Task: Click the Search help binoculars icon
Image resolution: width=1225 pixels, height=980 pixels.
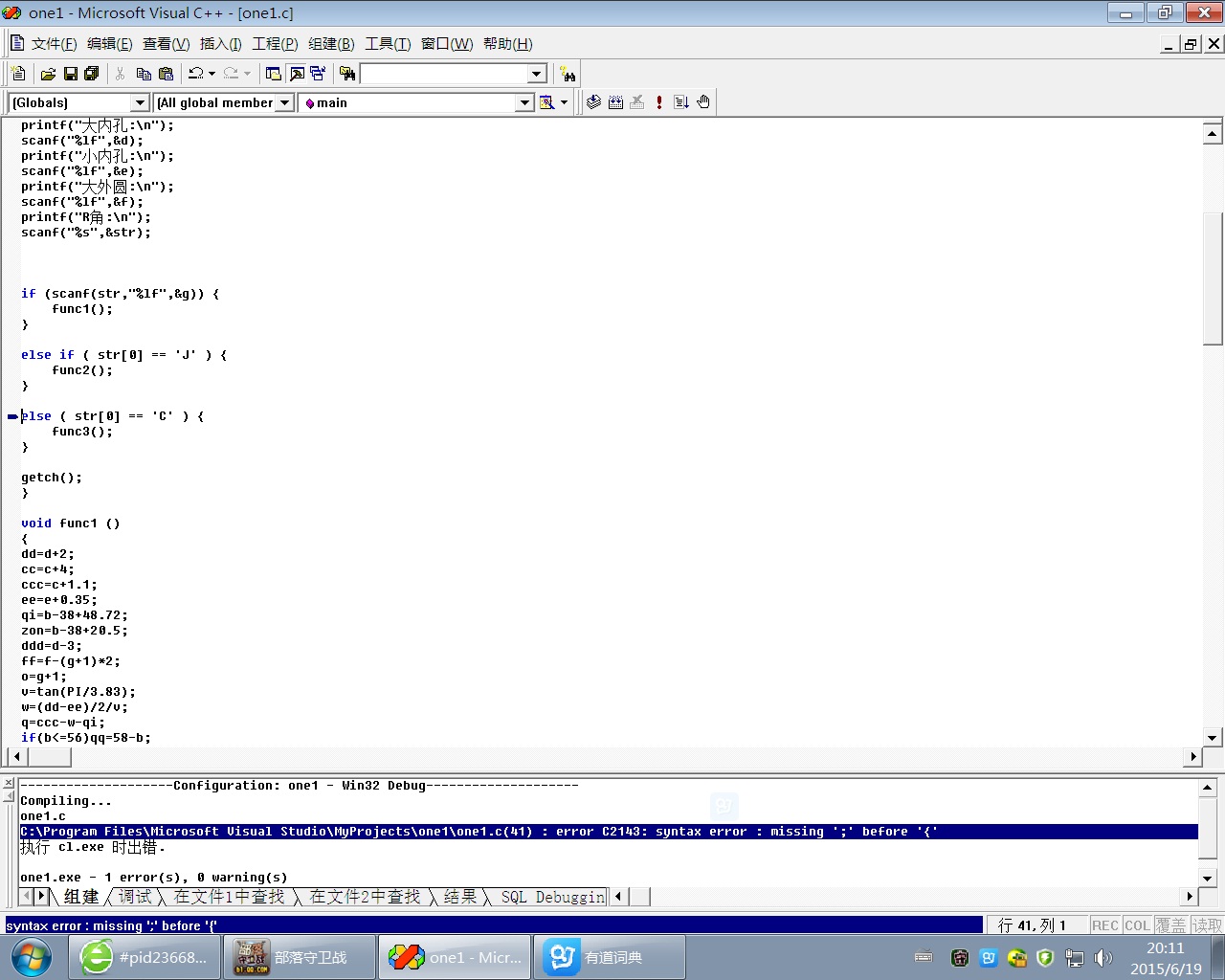Action: [568, 74]
